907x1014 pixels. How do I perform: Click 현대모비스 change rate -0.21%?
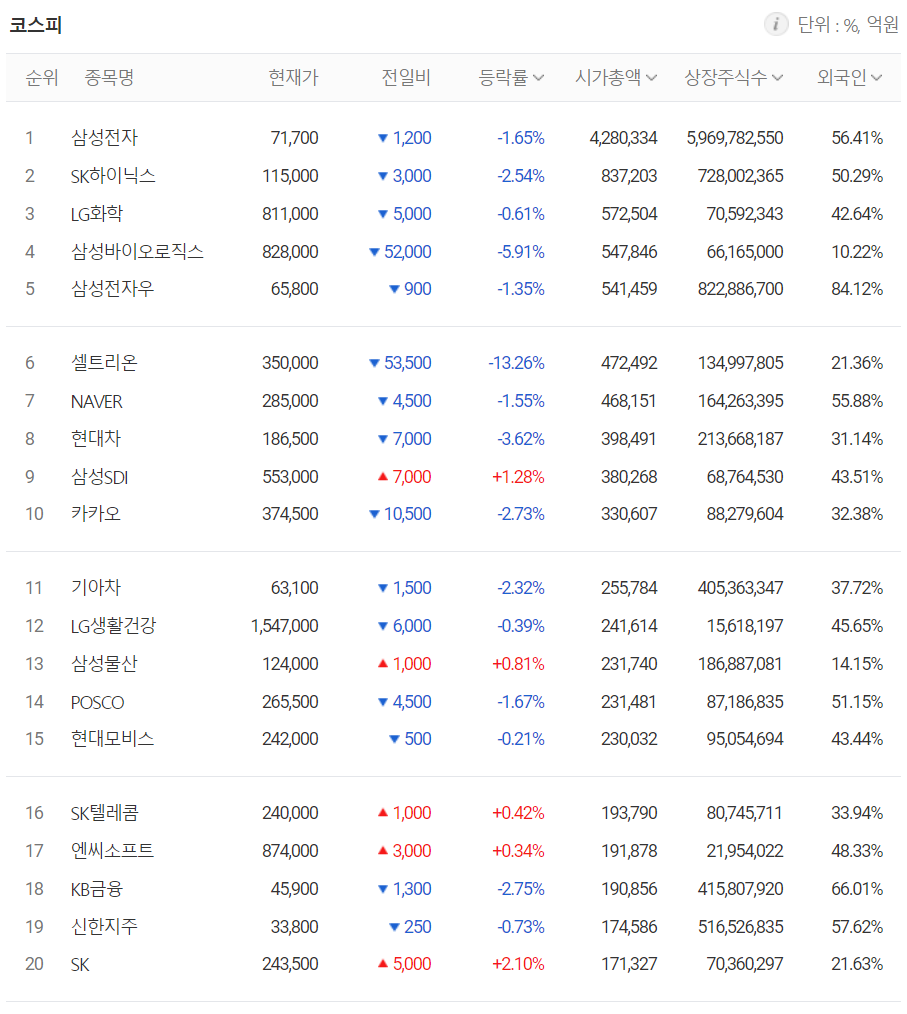[521, 739]
